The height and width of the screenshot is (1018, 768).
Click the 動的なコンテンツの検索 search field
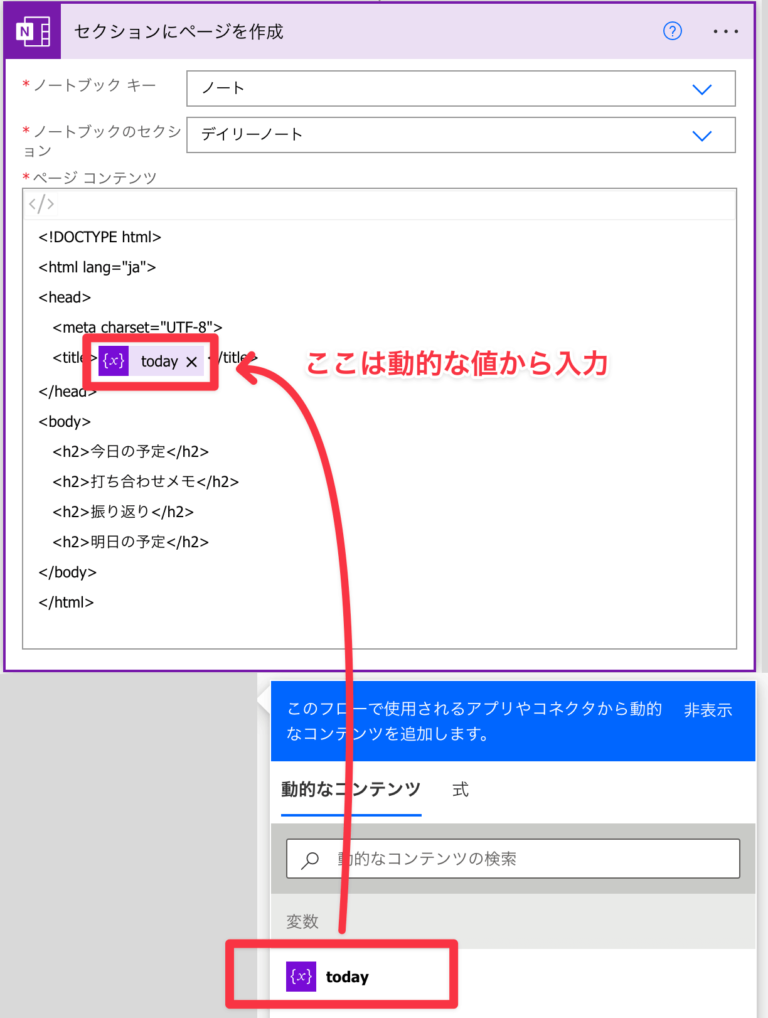coord(530,859)
